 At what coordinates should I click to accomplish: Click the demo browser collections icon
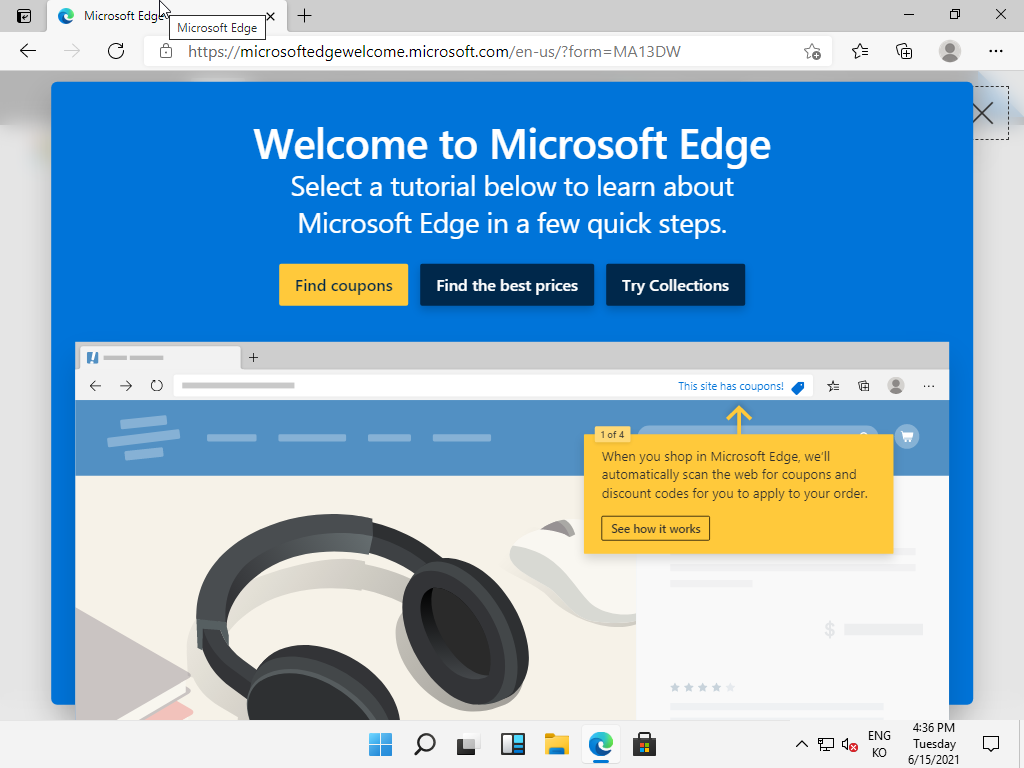point(863,386)
